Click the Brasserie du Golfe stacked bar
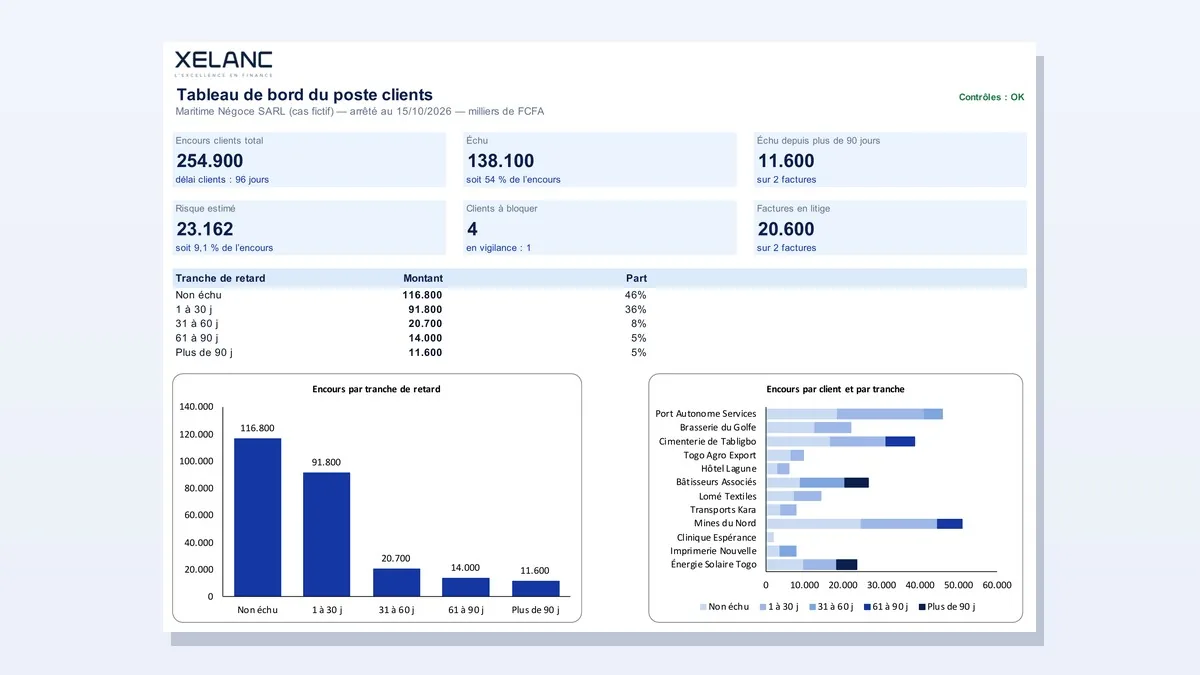Image resolution: width=1200 pixels, height=675 pixels. pos(809,427)
